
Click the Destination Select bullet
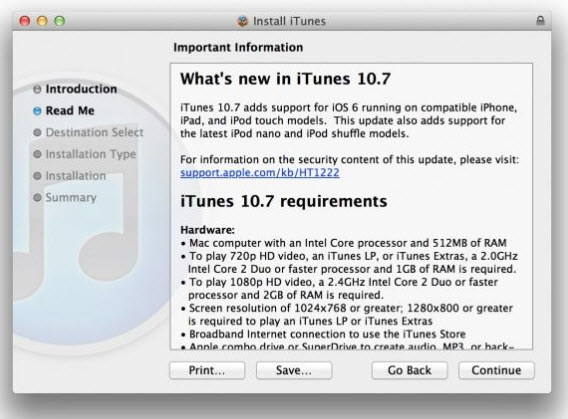coord(37,133)
